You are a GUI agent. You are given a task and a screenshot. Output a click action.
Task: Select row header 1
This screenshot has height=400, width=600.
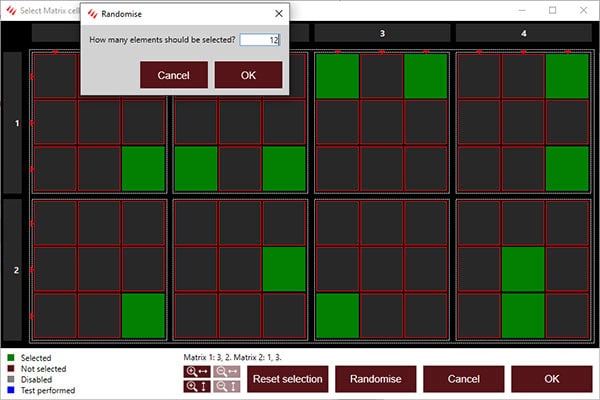pyautogui.click(x=14, y=123)
